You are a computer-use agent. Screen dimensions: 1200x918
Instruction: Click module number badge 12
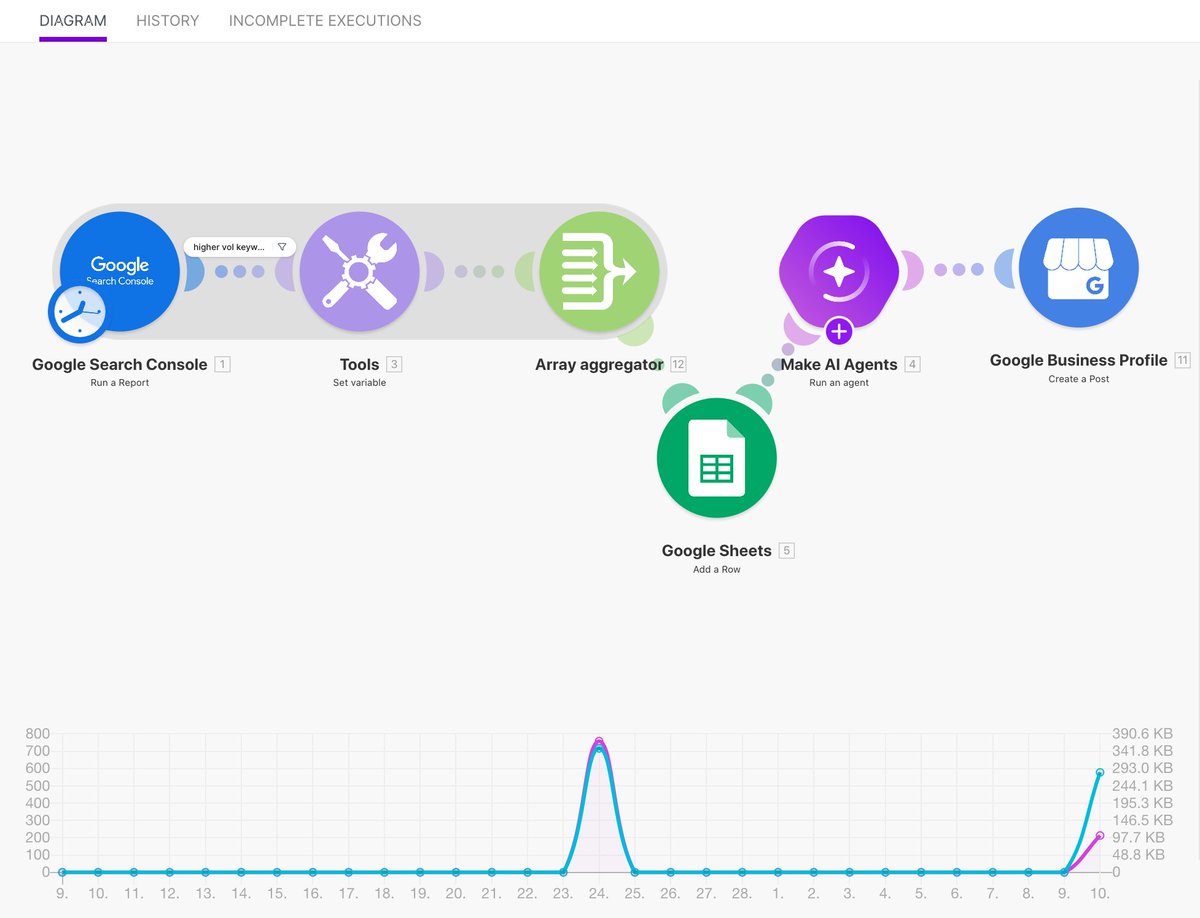[679, 365]
